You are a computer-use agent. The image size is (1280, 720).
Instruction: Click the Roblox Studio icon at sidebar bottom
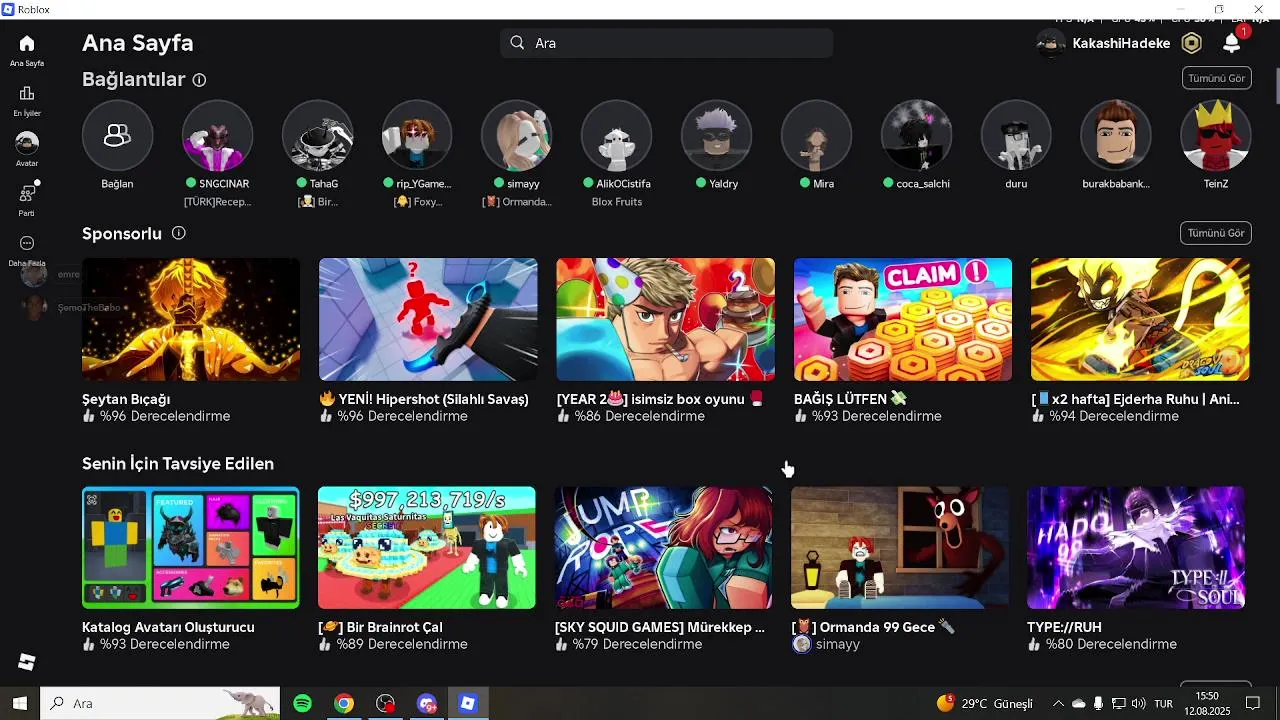pos(27,662)
